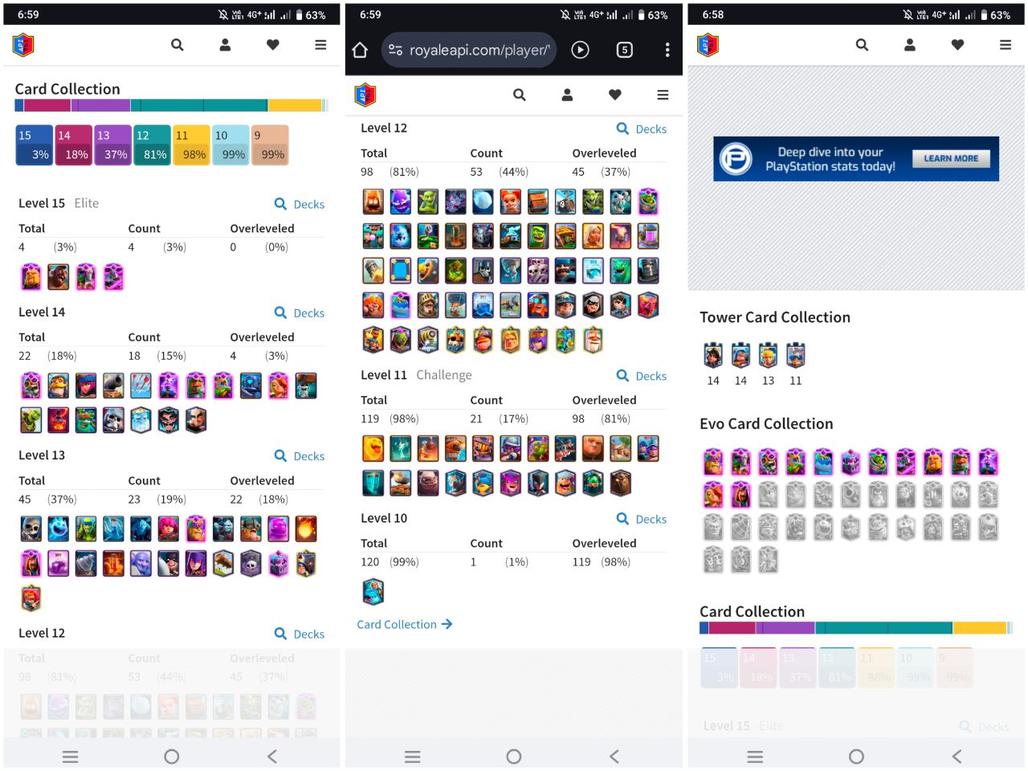The width and height of the screenshot is (1028, 771).
Task: Click LEARN MORE on the PlayStation ad
Action: coord(951,158)
